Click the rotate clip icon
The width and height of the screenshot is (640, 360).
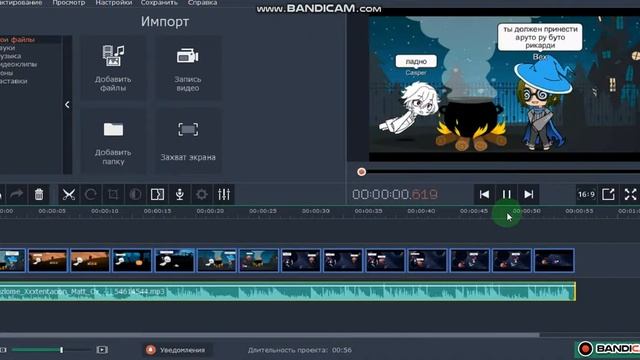click(91, 194)
